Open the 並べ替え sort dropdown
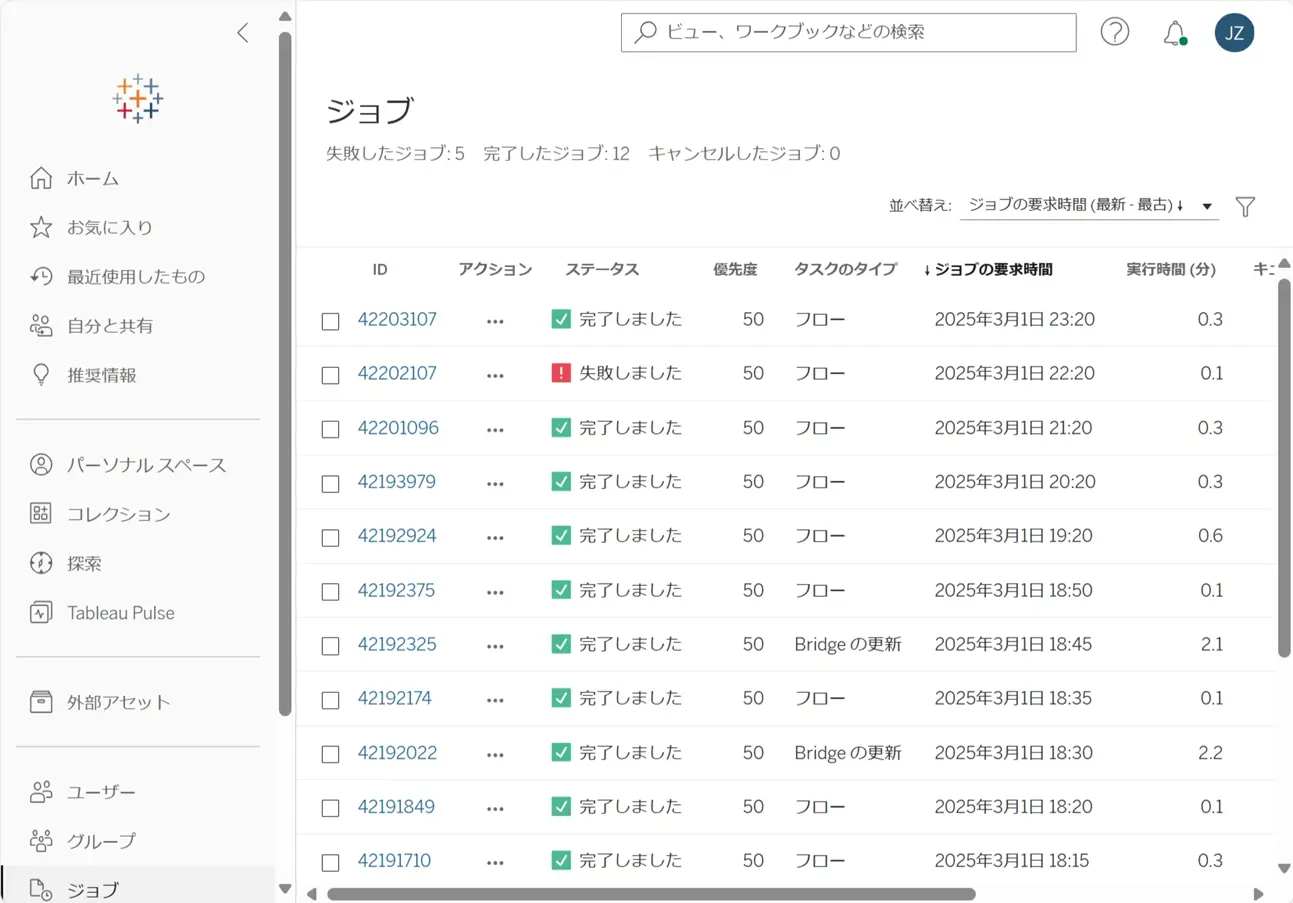Image resolution: width=1293 pixels, height=903 pixels. pyautogui.click(x=1089, y=205)
